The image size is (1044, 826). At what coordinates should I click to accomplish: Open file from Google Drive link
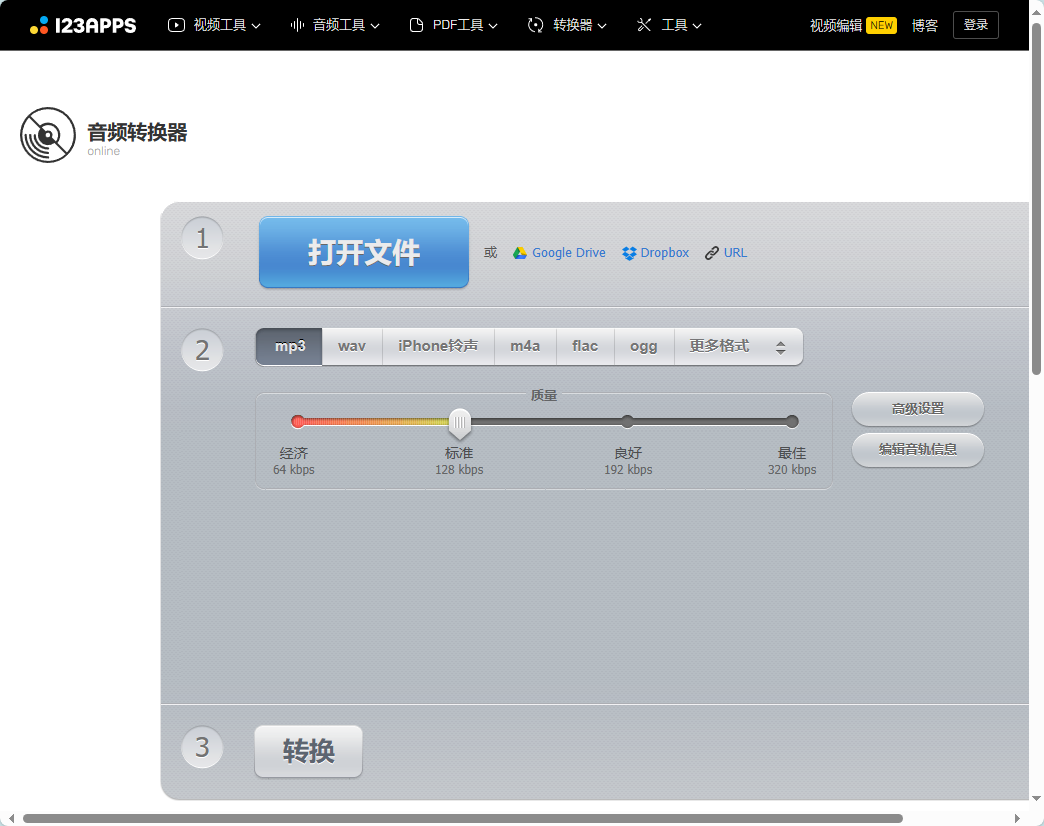point(569,253)
